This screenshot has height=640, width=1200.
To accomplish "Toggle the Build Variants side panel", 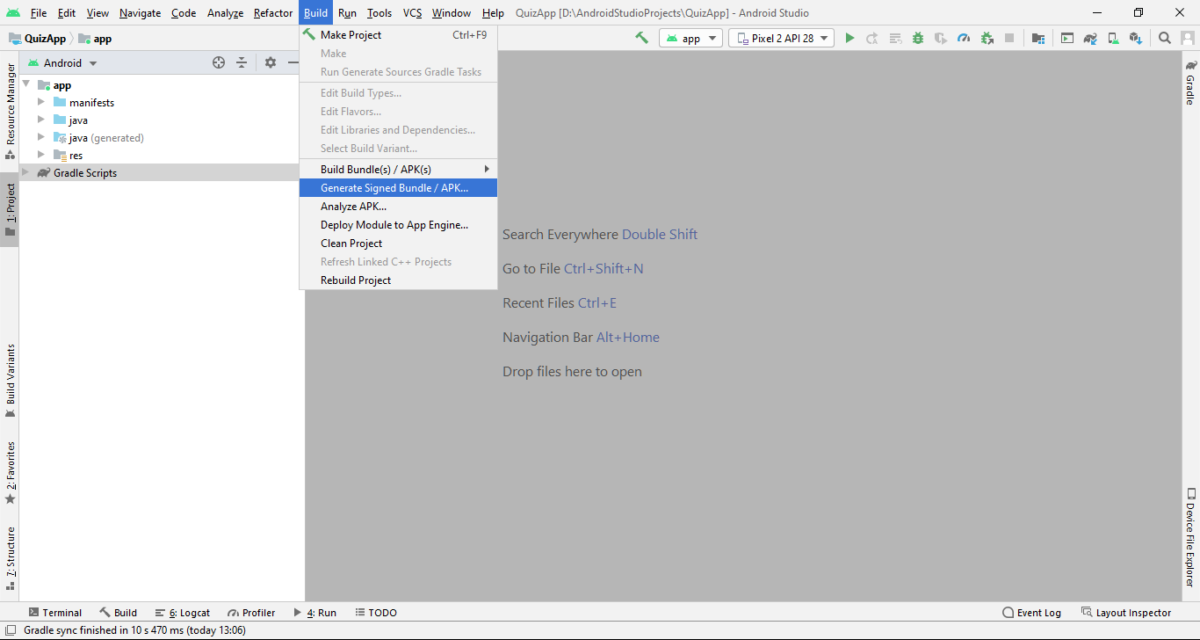I will click(10, 380).
